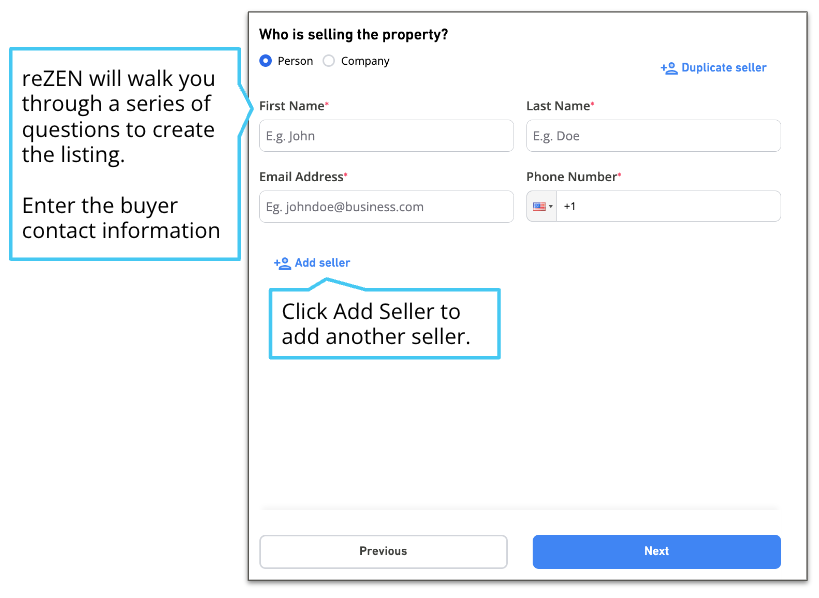The image size is (819, 598).
Task: Click the 'Click Add Seller' callout box
Action: coord(385,324)
